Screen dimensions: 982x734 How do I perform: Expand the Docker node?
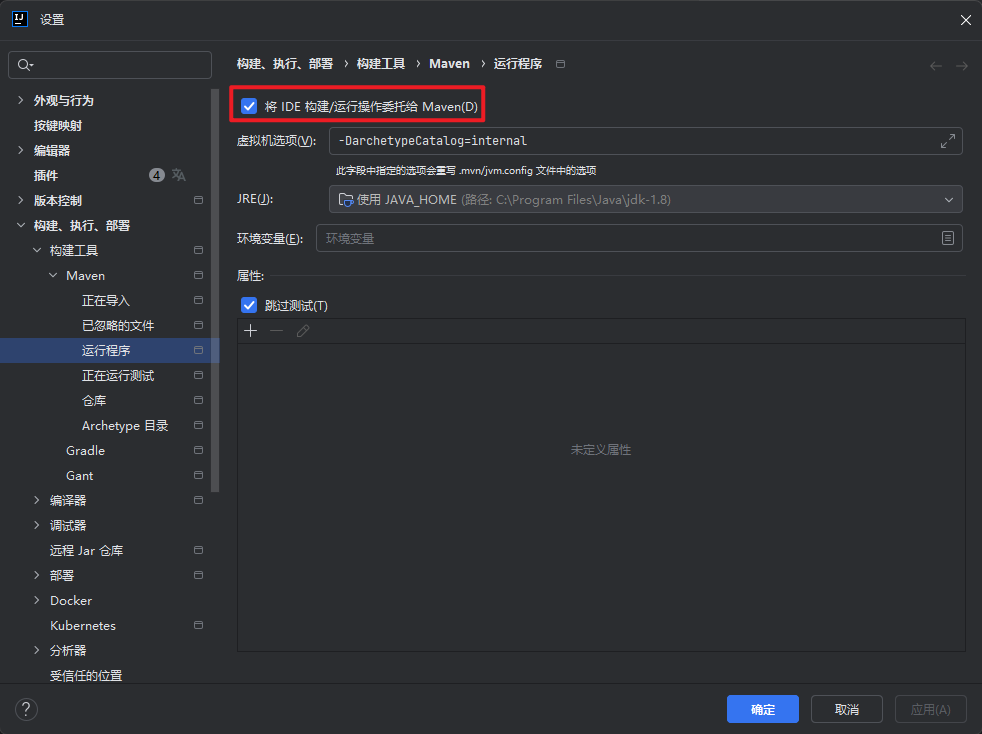click(37, 601)
